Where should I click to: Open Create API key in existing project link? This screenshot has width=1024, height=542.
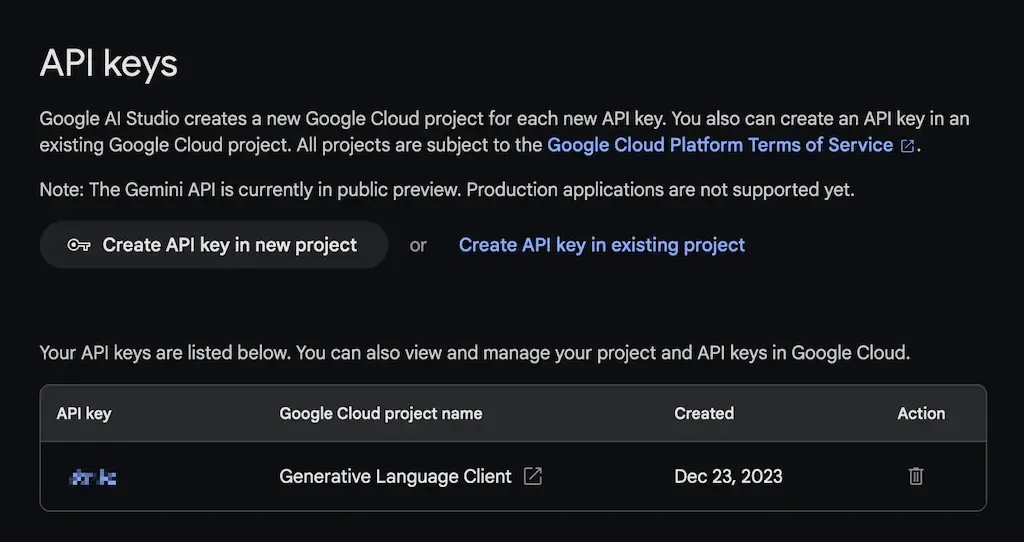point(601,245)
